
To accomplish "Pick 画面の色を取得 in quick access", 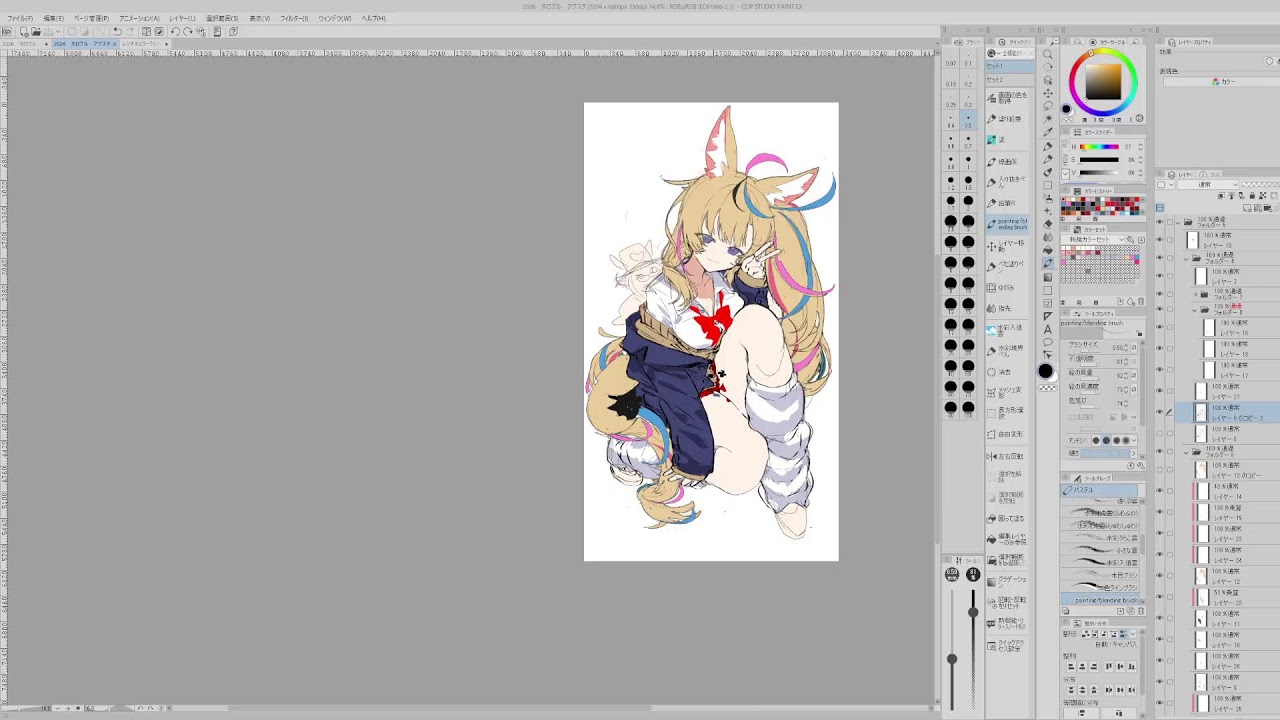I will point(1009,97).
